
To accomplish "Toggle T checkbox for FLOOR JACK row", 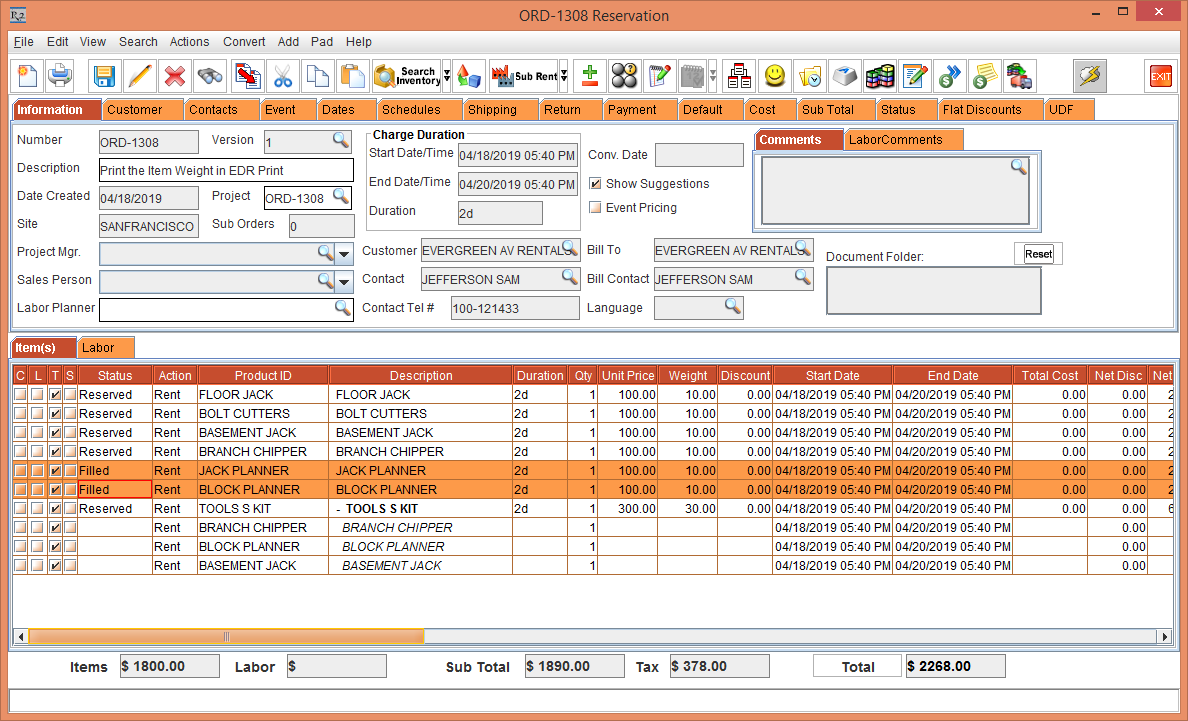I will [x=55, y=395].
